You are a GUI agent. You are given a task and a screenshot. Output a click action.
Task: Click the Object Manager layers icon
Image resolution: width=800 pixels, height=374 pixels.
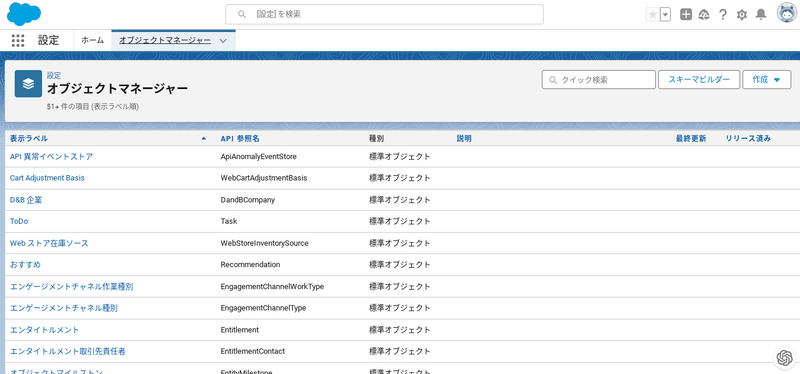28,84
